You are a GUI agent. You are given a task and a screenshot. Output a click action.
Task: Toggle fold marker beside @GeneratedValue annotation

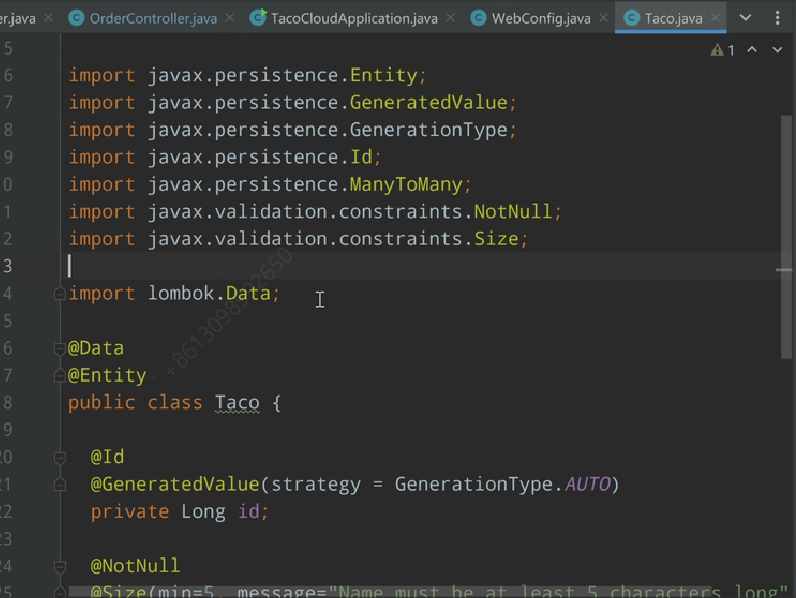pyautogui.click(x=59, y=485)
